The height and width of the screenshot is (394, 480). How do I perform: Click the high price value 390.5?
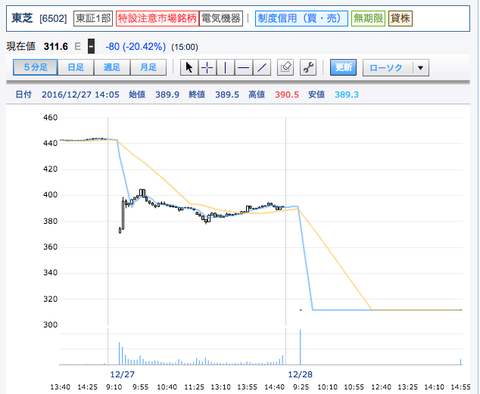click(x=287, y=95)
